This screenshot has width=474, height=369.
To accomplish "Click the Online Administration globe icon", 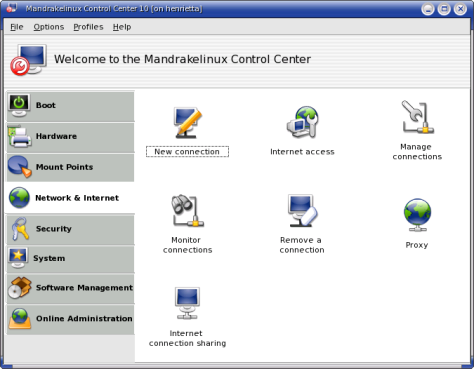I will pos(20,319).
